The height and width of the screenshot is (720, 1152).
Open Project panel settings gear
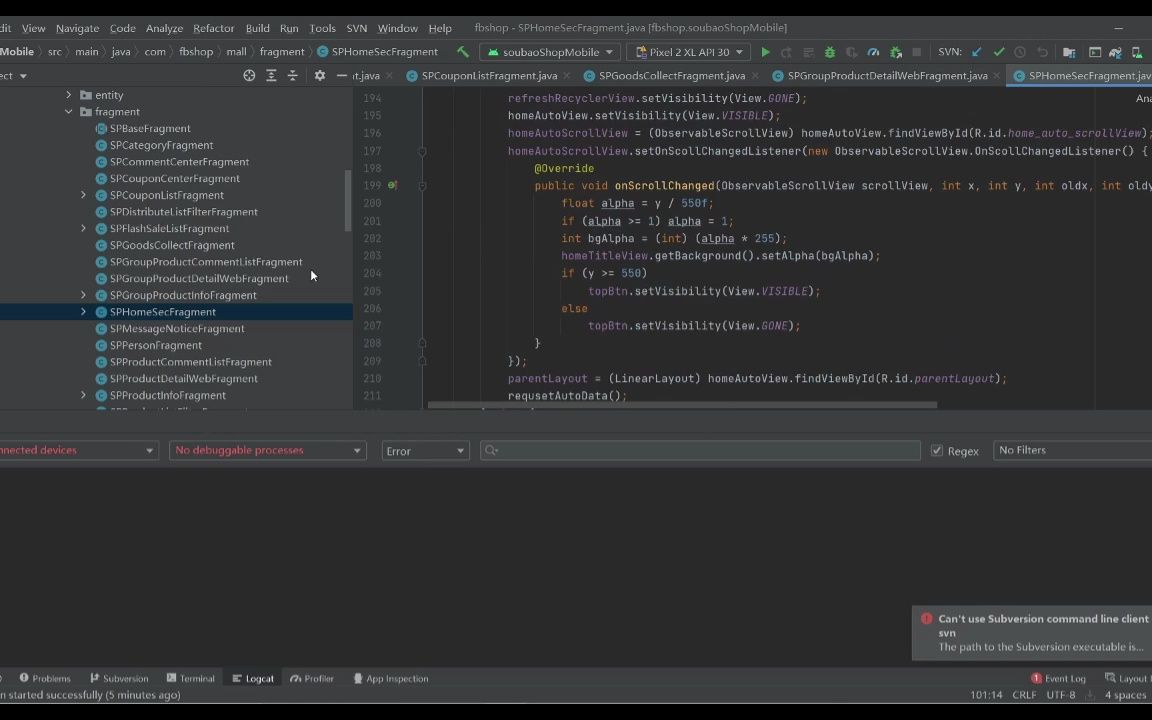(320, 76)
